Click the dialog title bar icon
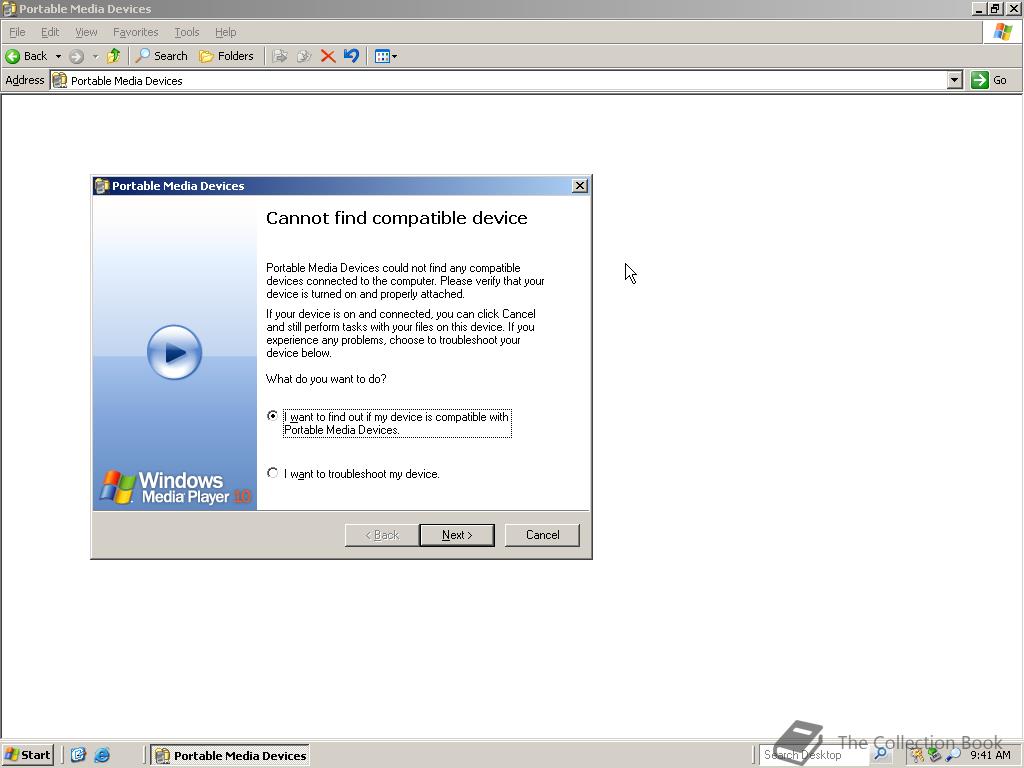 [101, 185]
